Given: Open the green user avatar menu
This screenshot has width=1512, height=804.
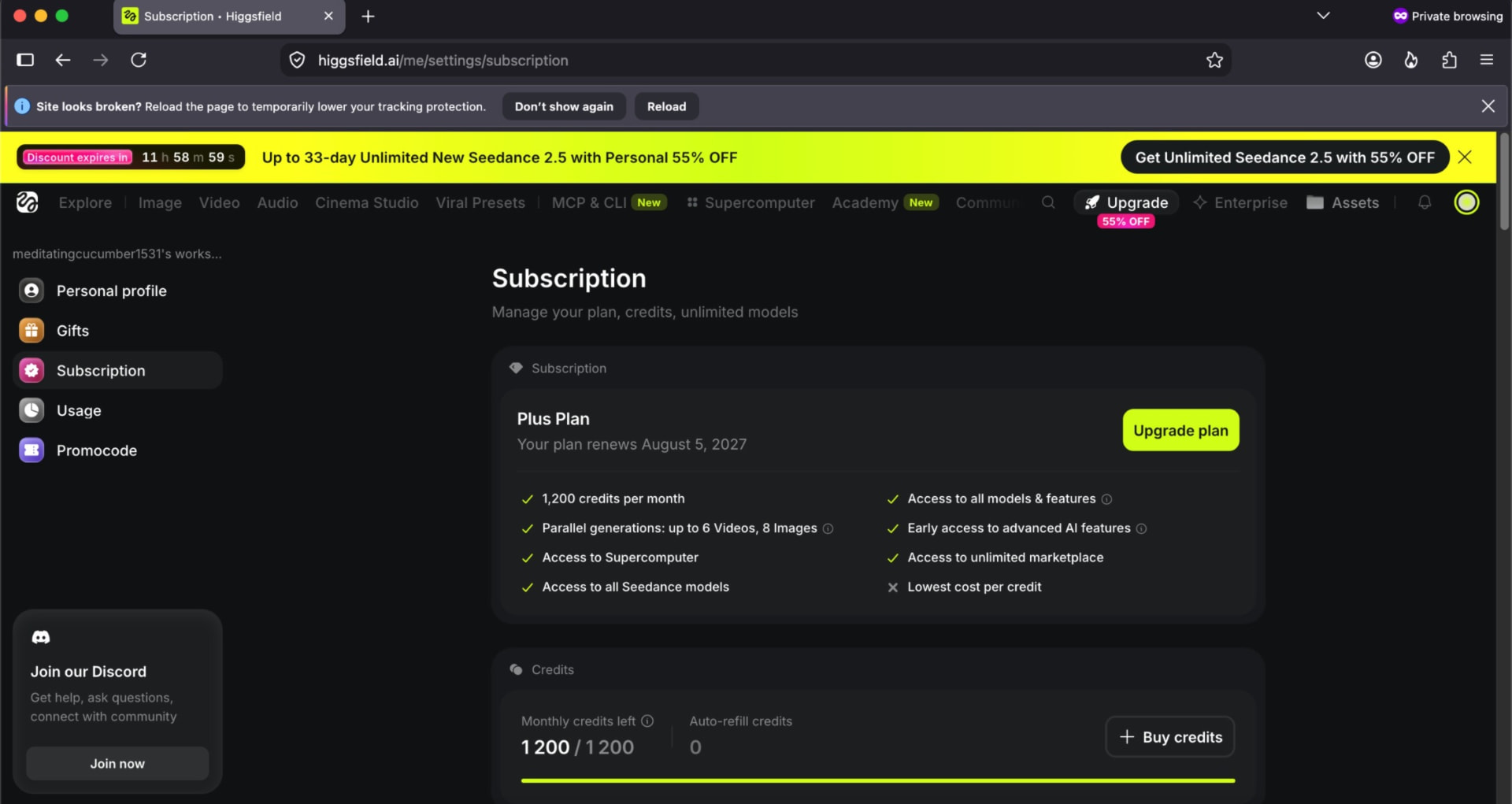Looking at the screenshot, I should point(1466,202).
